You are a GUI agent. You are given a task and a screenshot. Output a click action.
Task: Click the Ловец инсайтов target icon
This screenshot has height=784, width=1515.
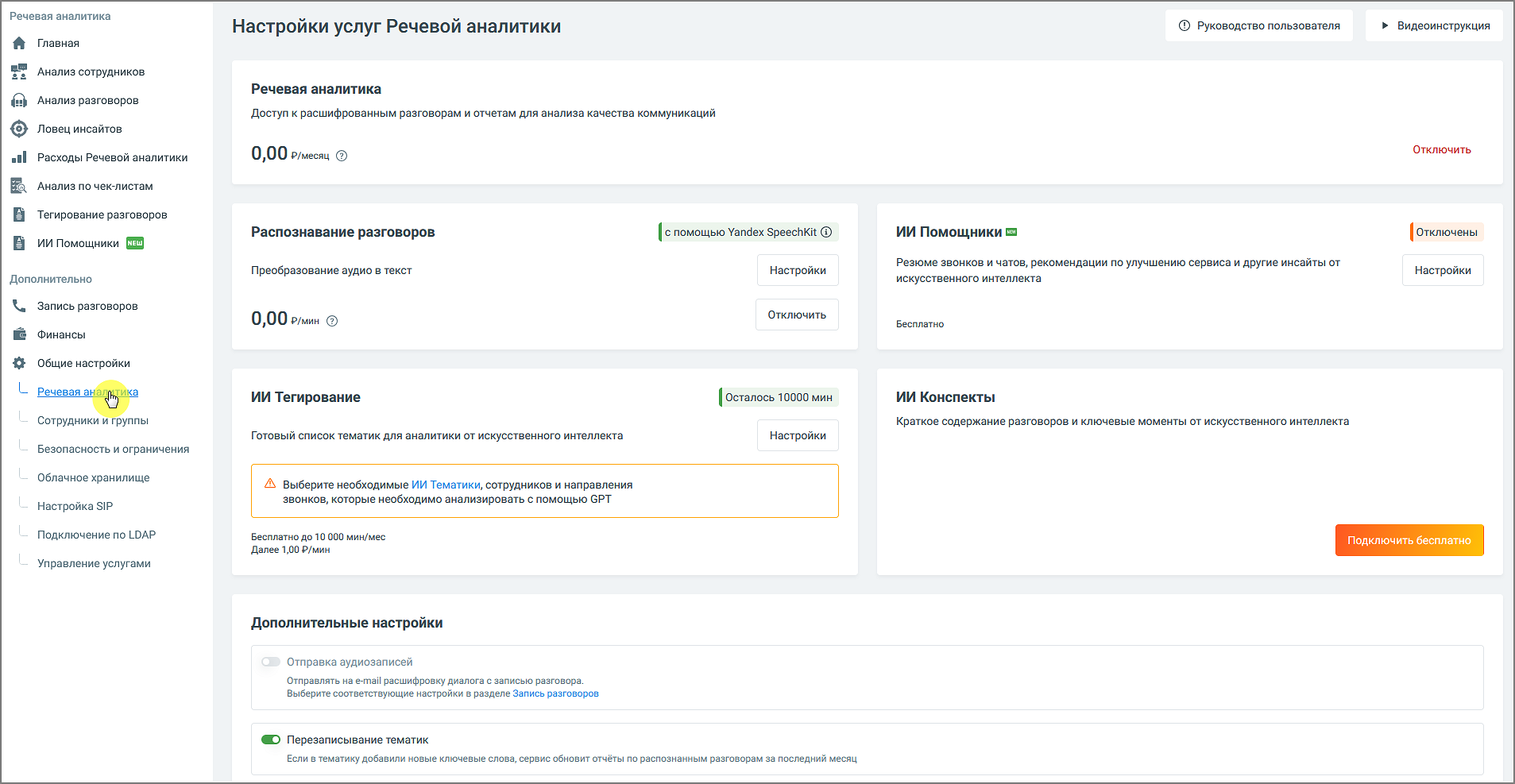[19, 129]
